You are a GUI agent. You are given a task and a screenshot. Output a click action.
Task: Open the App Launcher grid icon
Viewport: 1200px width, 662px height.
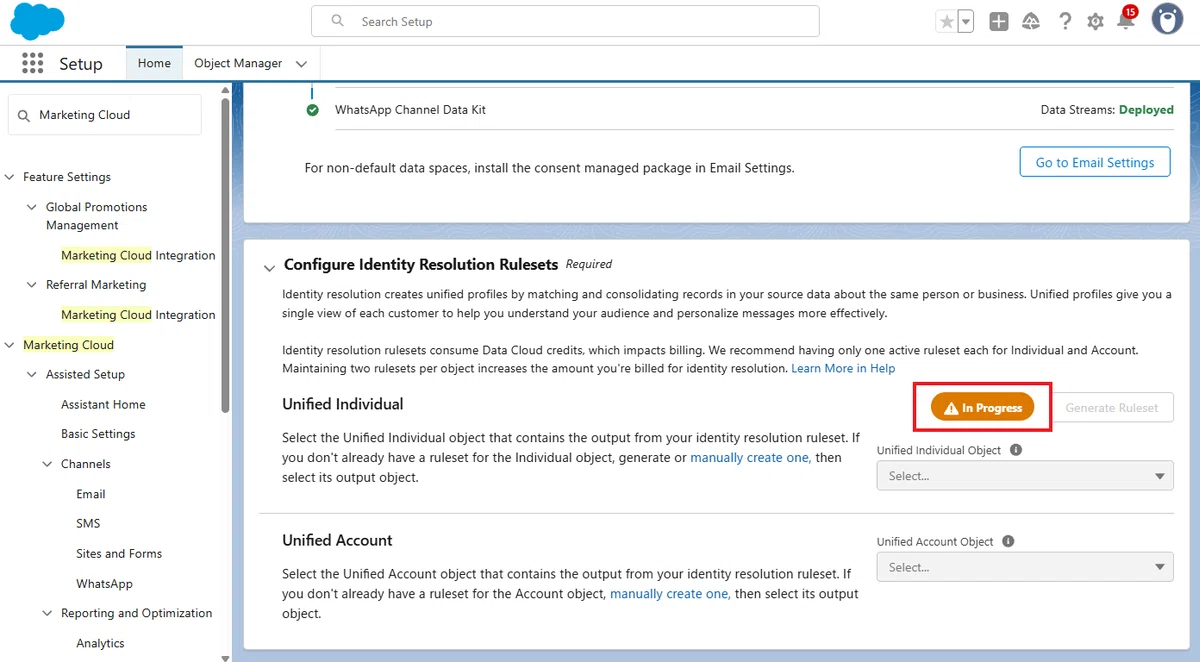click(32, 63)
